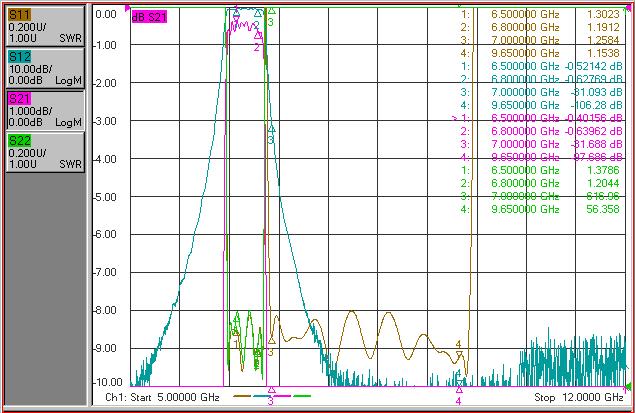Click the S21 readout -0.63962 dB

pyautogui.click(x=593, y=131)
